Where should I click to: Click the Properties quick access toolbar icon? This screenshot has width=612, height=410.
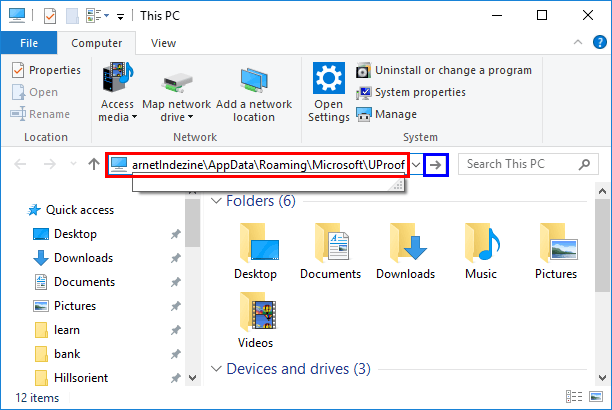[50, 16]
